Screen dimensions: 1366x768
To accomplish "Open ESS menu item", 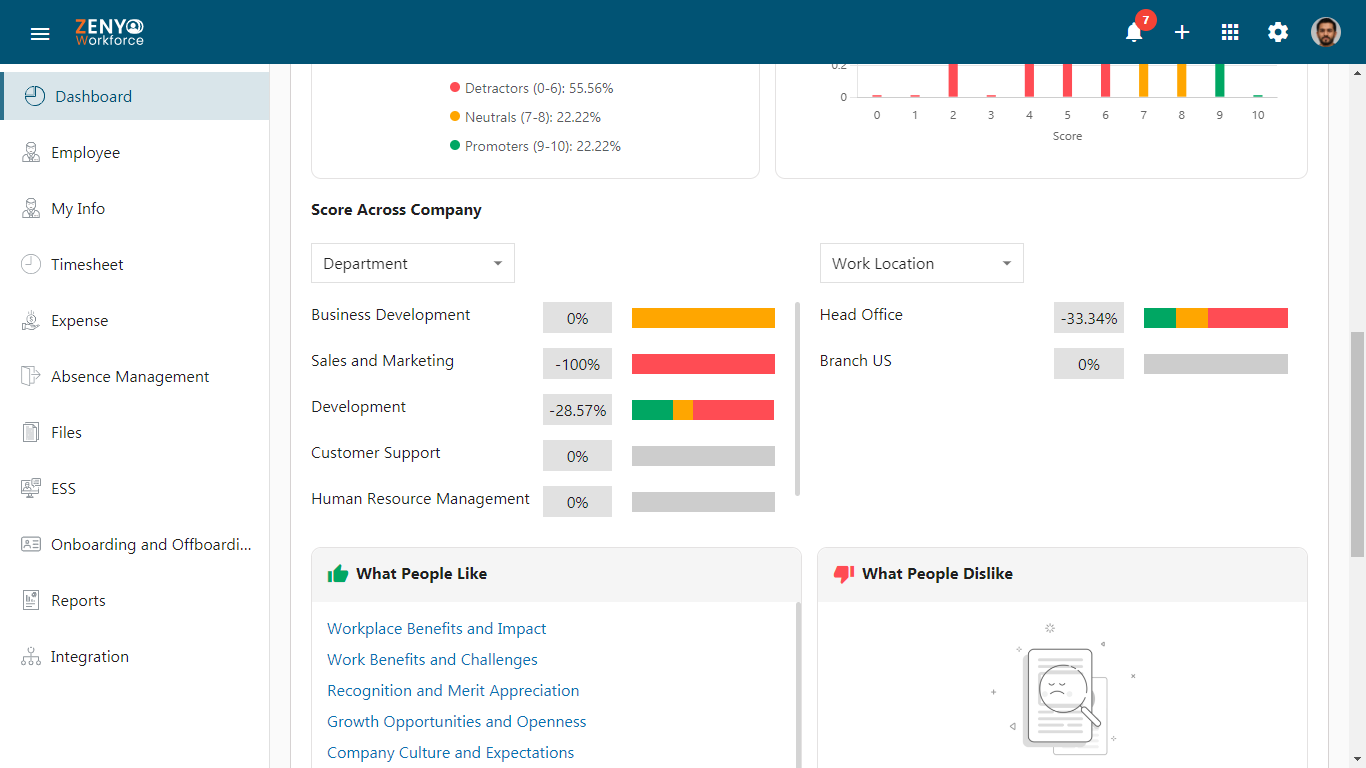I will [135, 488].
